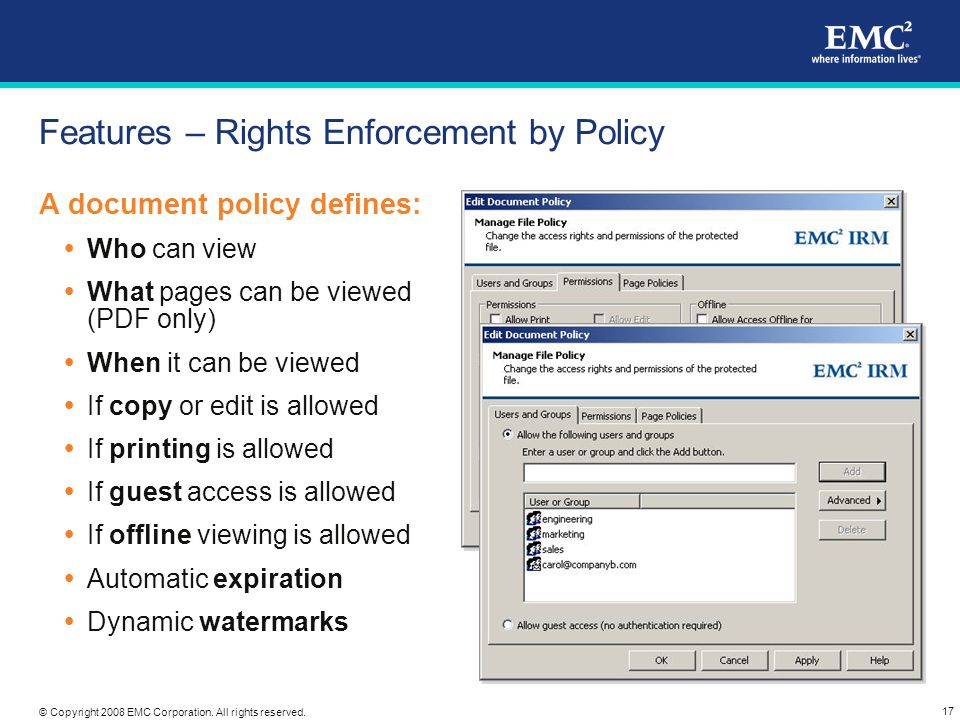960x720 pixels.
Task: Select the 'engineering' list entry
Action: click(x=560, y=519)
